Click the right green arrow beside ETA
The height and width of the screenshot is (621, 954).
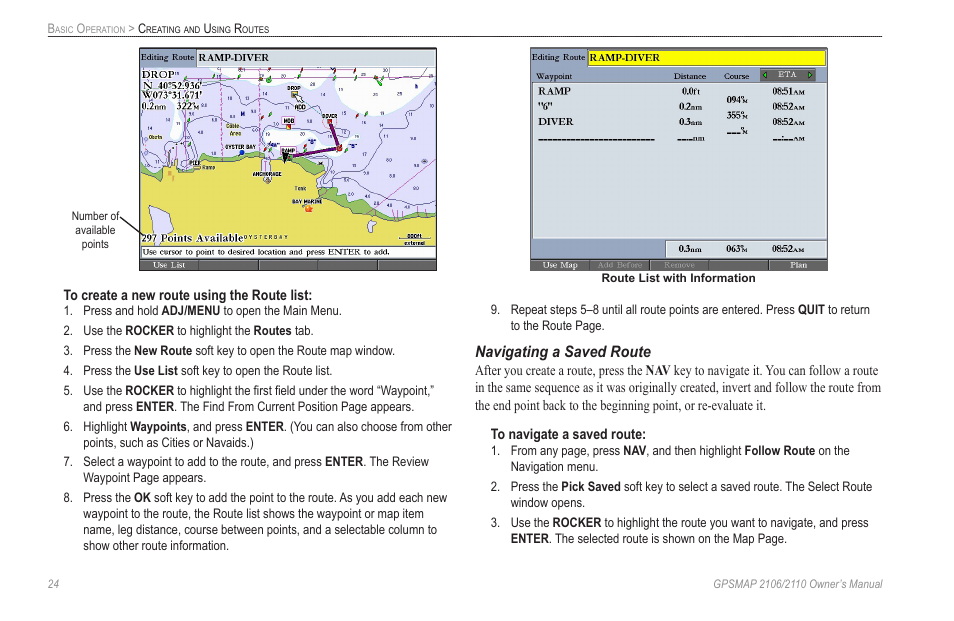[x=810, y=75]
